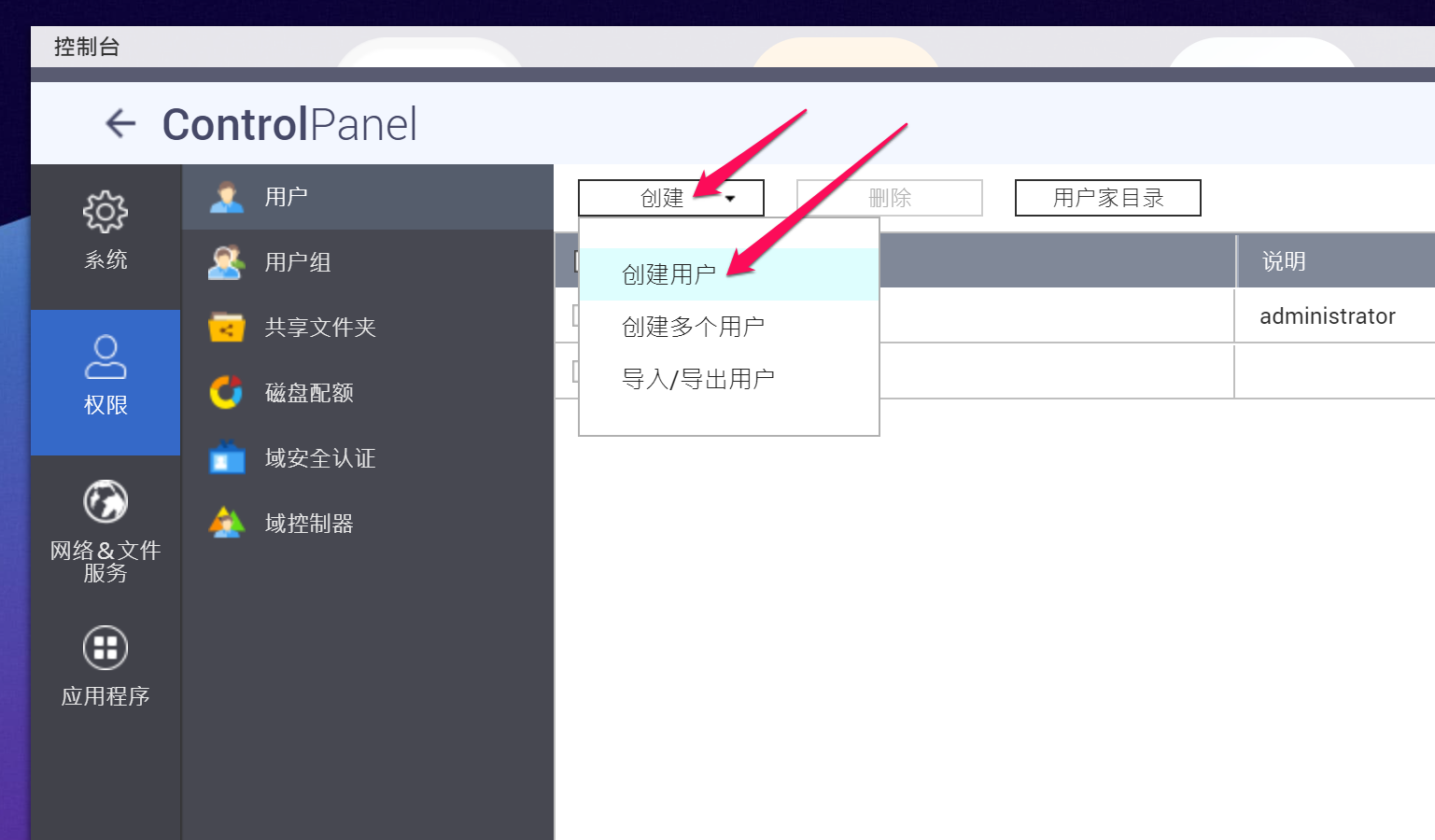Open 域安全认证 settings

(x=368, y=458)
